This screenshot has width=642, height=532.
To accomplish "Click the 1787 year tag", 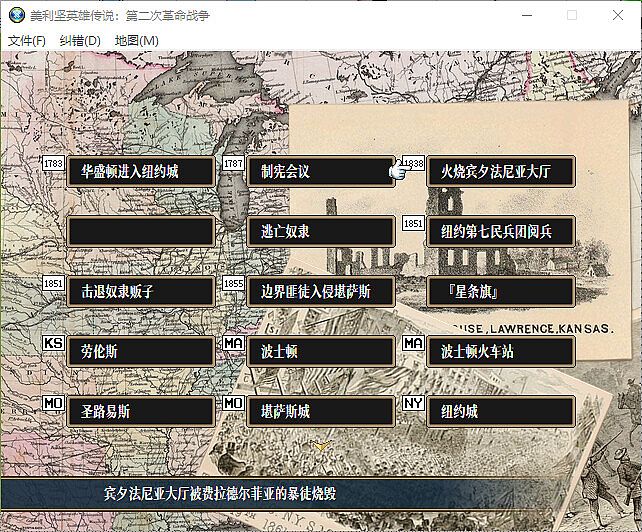I will click(233, 163).
